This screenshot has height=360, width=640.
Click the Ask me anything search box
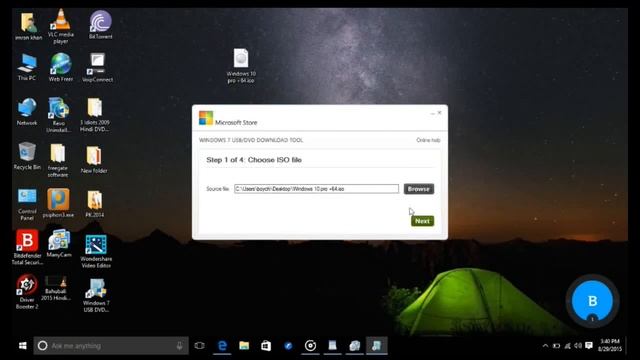(x=111, y=346)
